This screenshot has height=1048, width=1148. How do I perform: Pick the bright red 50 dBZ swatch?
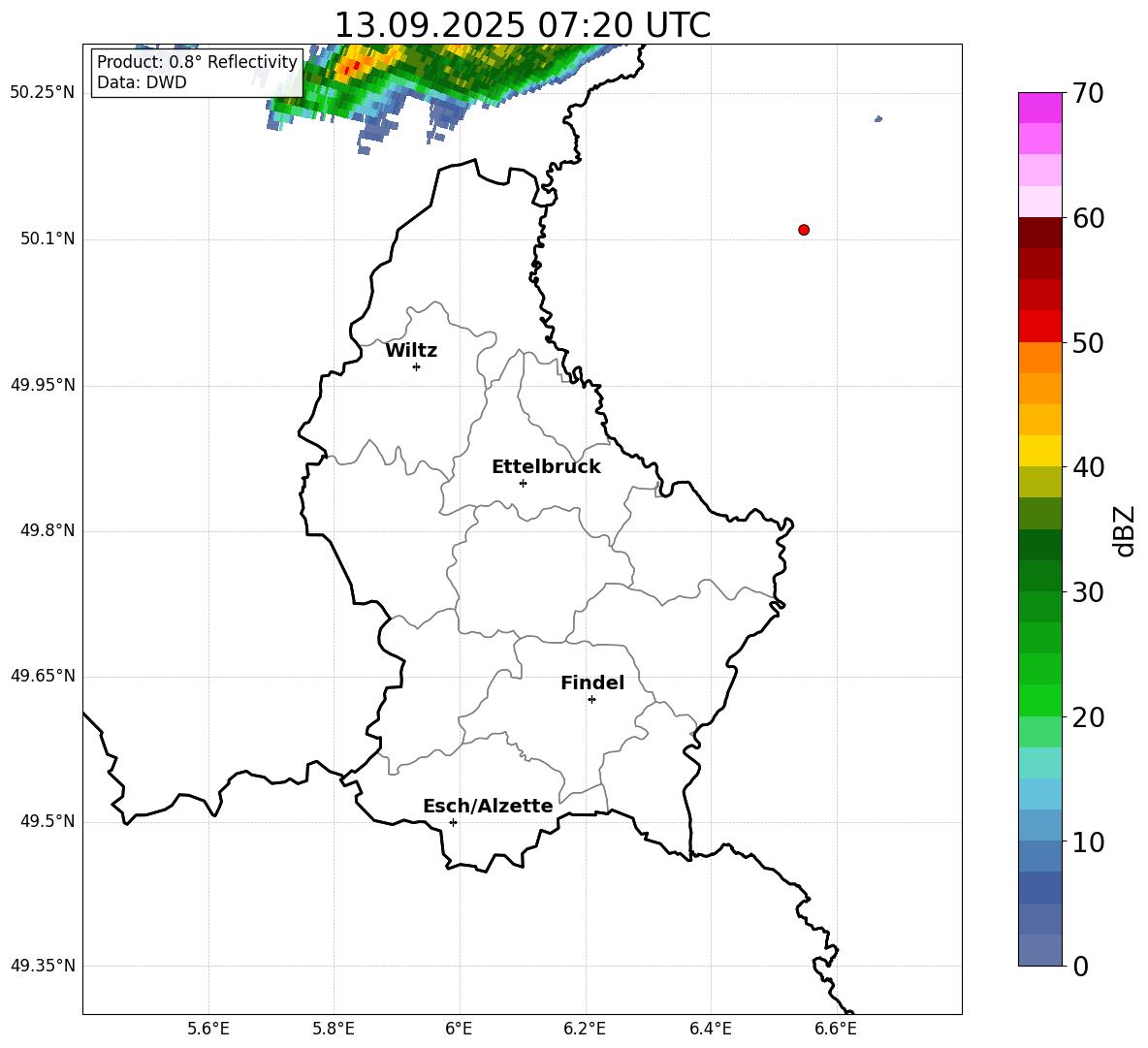[x=1039, y=327]
